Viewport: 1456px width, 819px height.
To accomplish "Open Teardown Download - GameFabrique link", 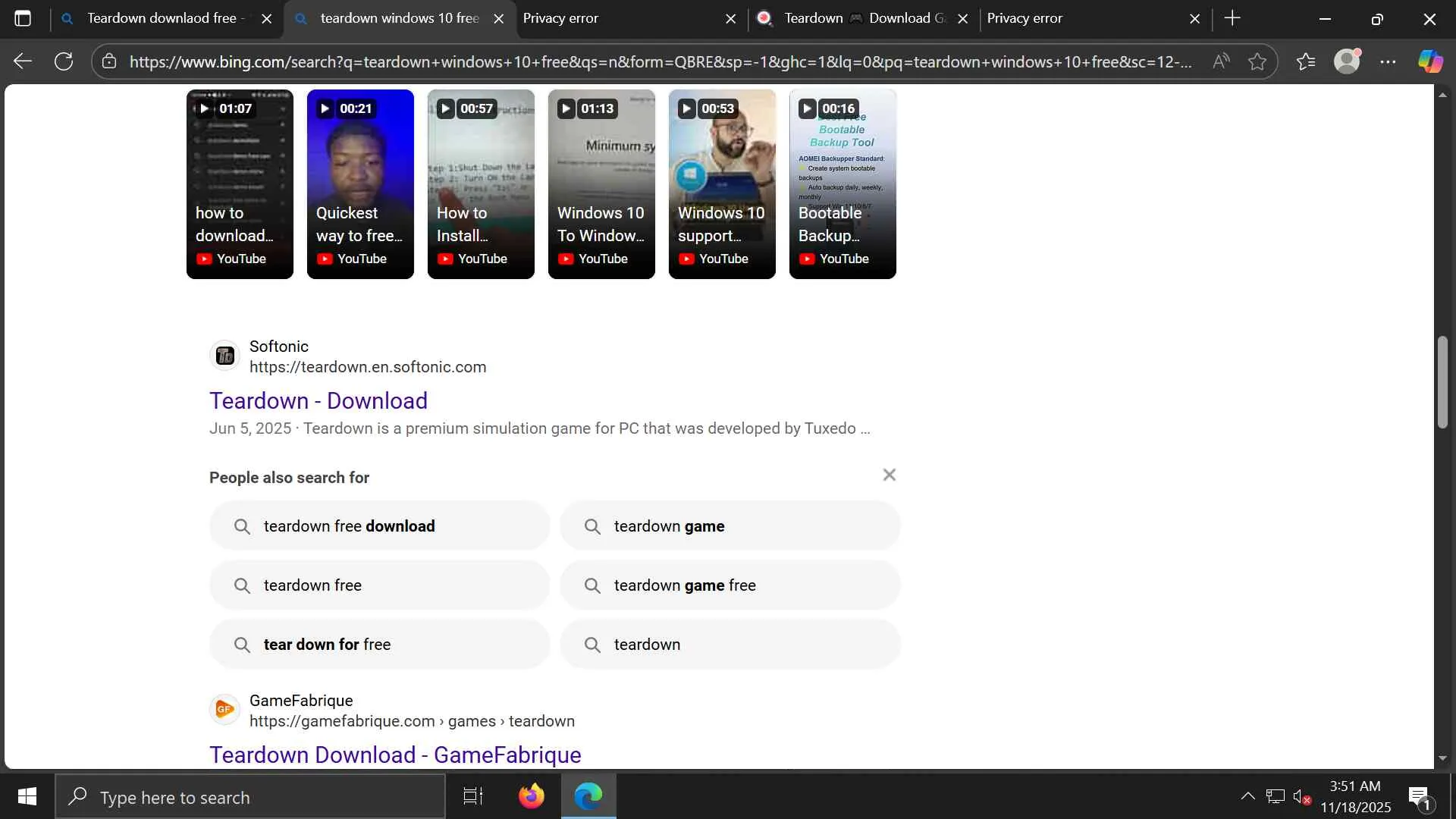I will (395, 755).
